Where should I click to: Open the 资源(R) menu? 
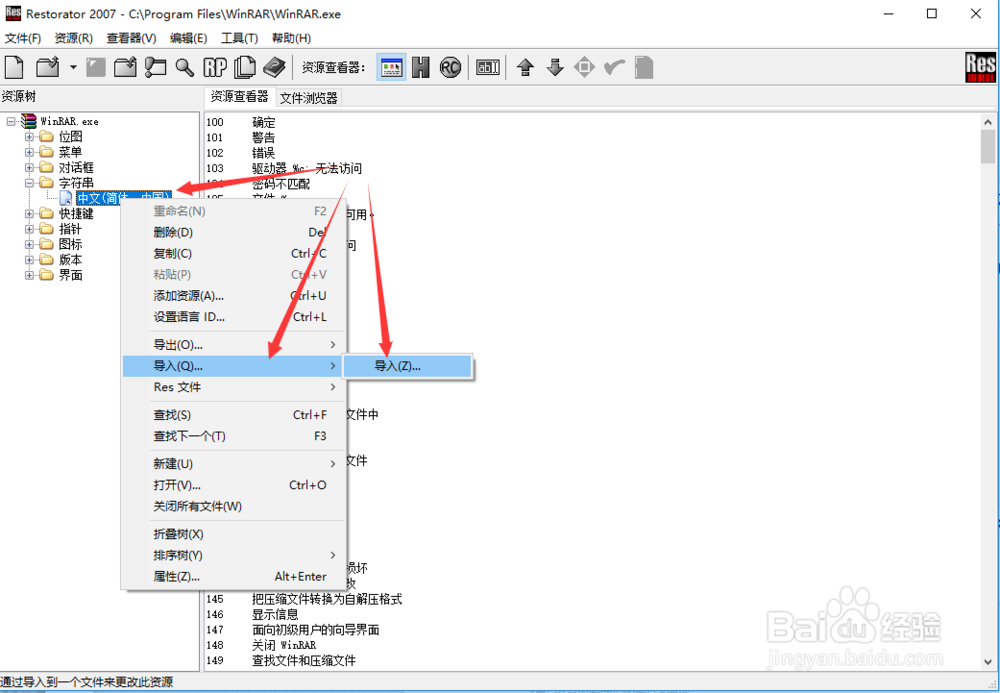pos(74,38)
